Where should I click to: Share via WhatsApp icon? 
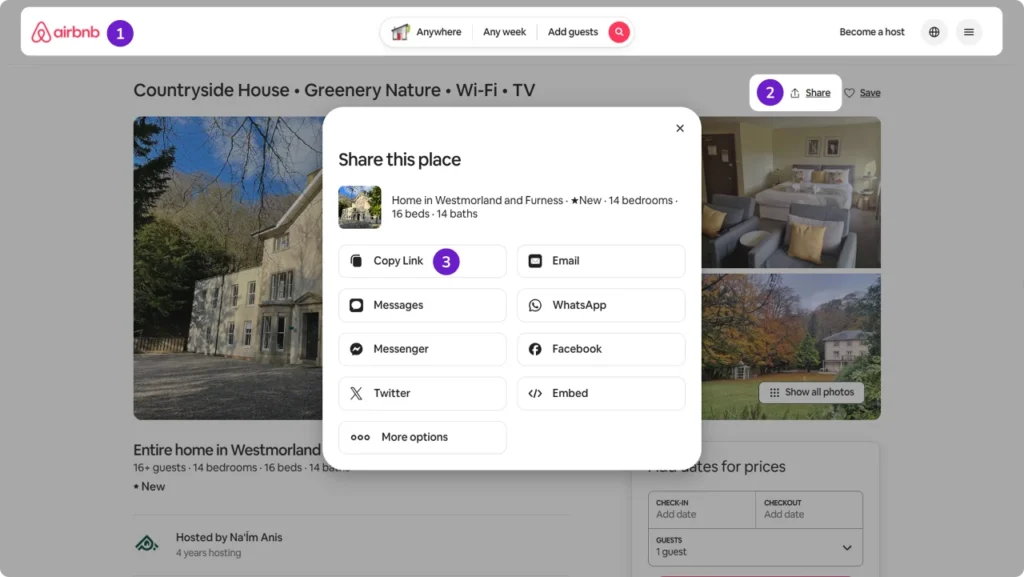[x=535, y=305]
